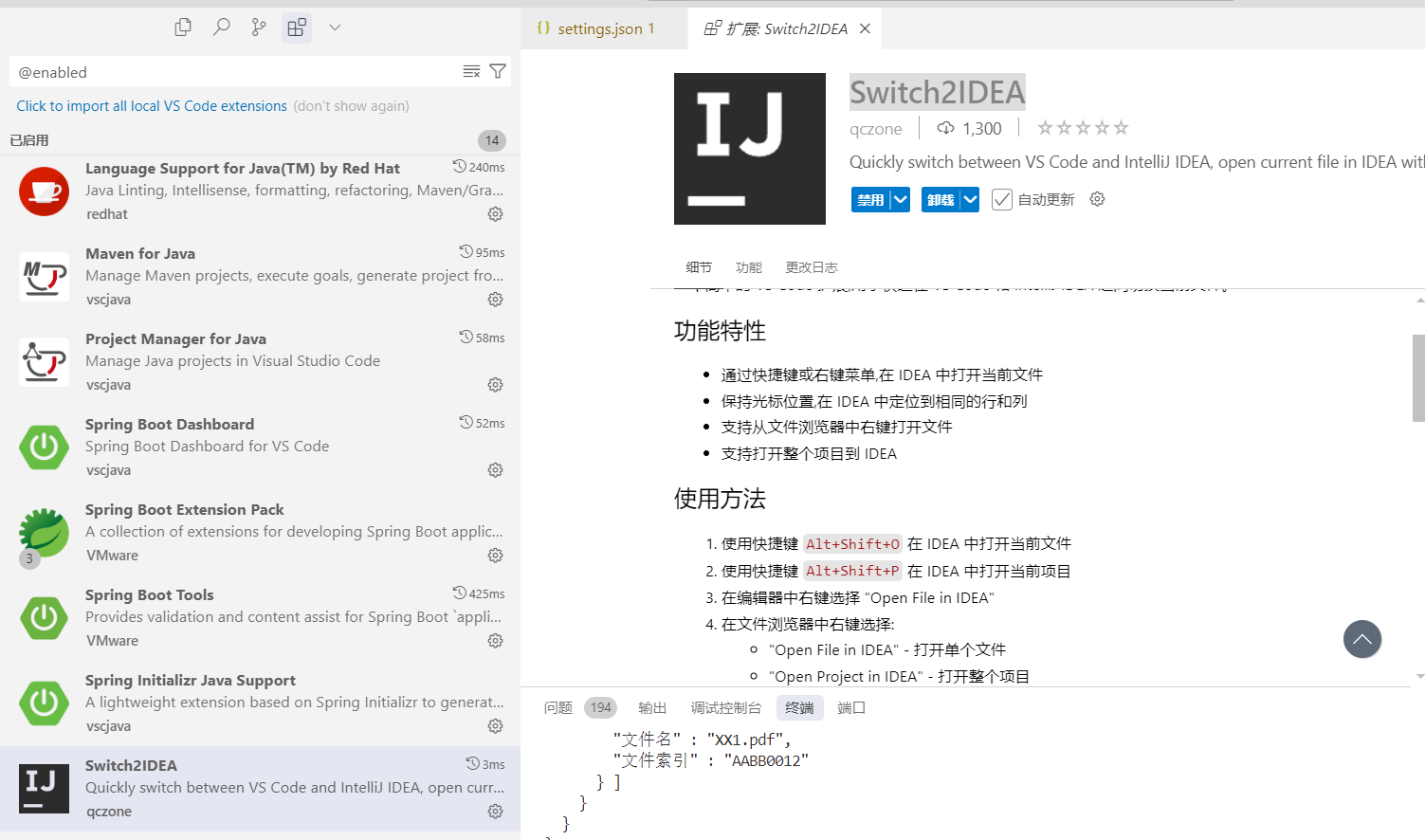Screen dimensions: 1425x840
Task: Open the extensions search magnifier icon
Action: 221,27
